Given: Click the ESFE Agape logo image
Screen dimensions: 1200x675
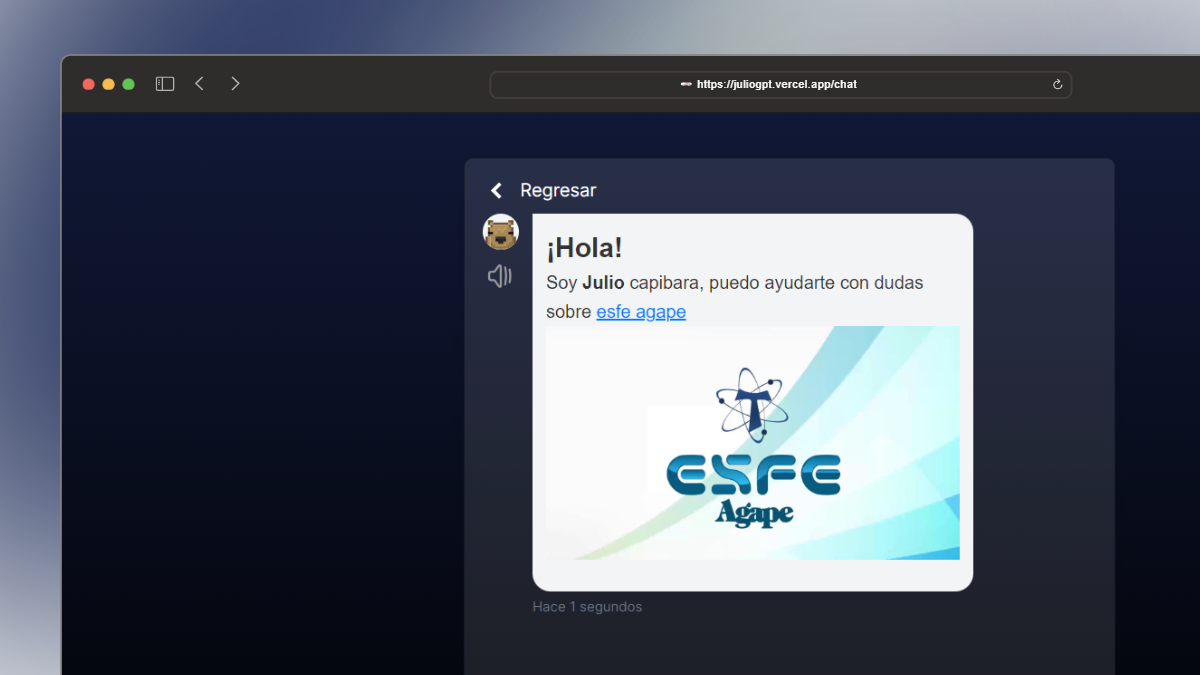Looking at the screenshot, I should tap(750, 442).
